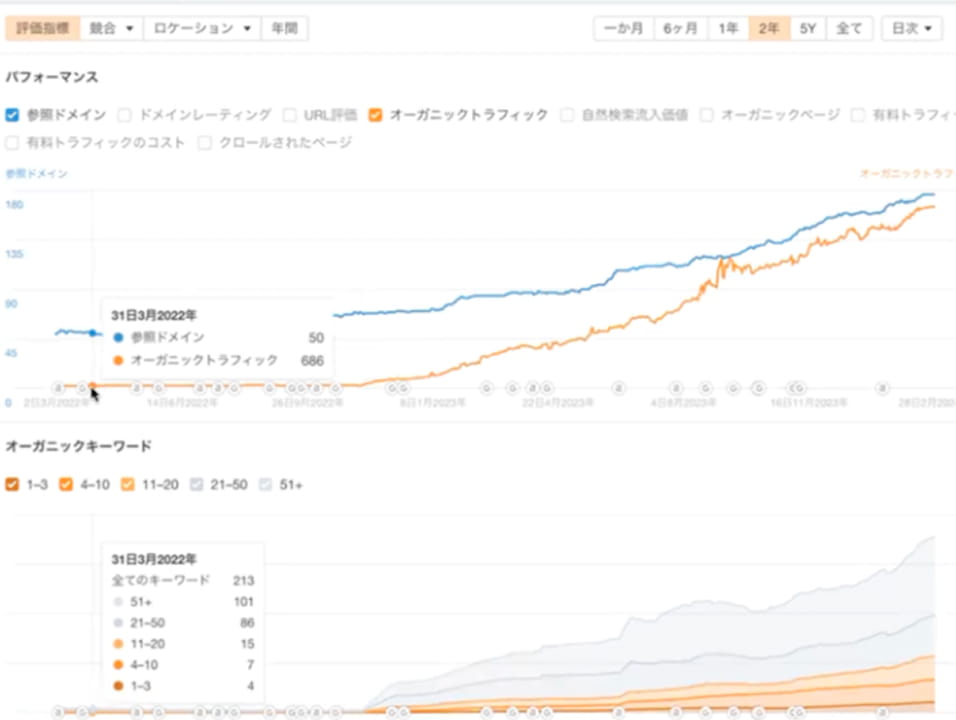This screenshot has width=956, height=720.
Task: Set range to 一か月
Action: (x=624, y=29)
